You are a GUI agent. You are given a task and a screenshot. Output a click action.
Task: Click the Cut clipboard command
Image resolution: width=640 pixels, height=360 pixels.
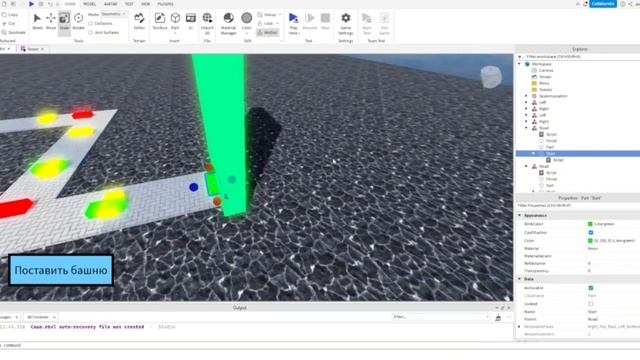coord(8,24)
